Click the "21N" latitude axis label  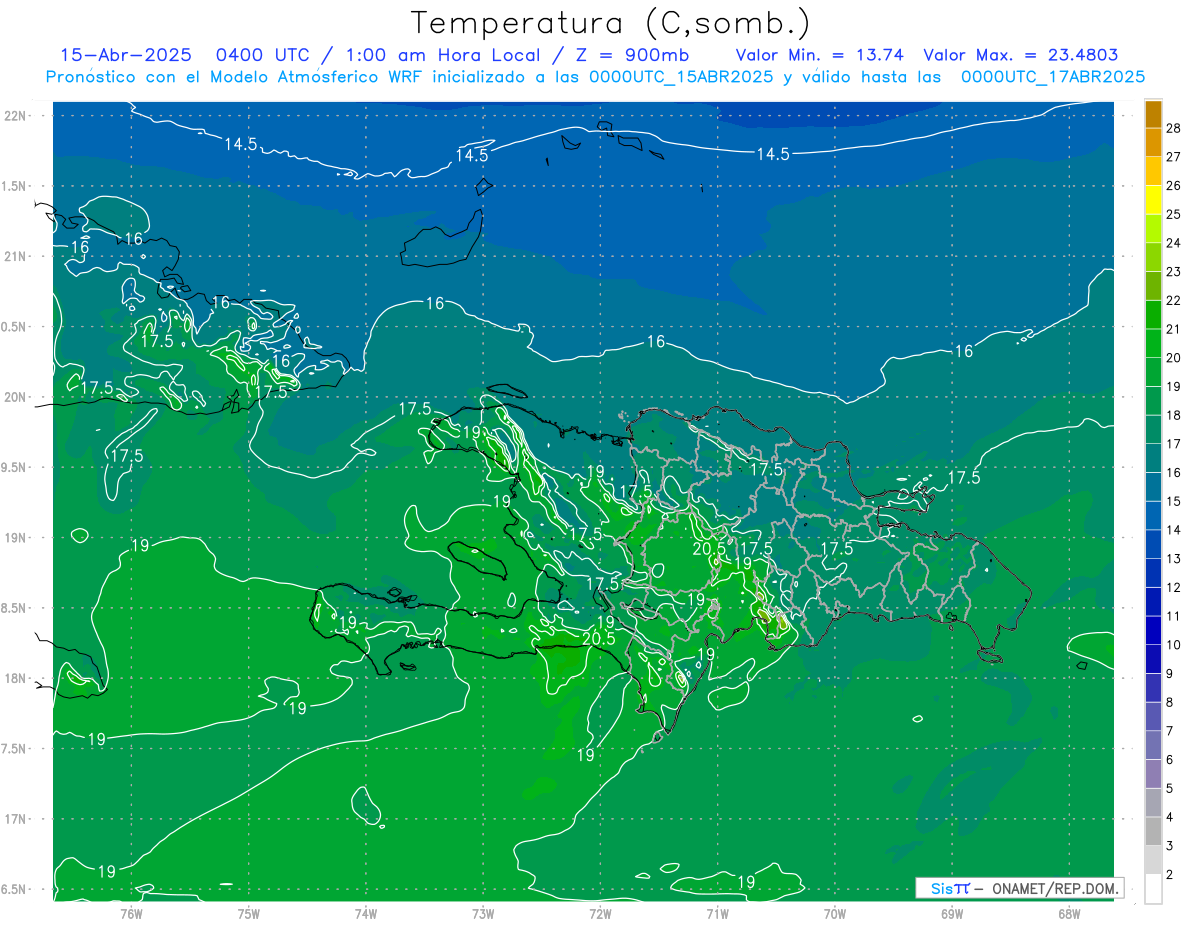point(16,256)
